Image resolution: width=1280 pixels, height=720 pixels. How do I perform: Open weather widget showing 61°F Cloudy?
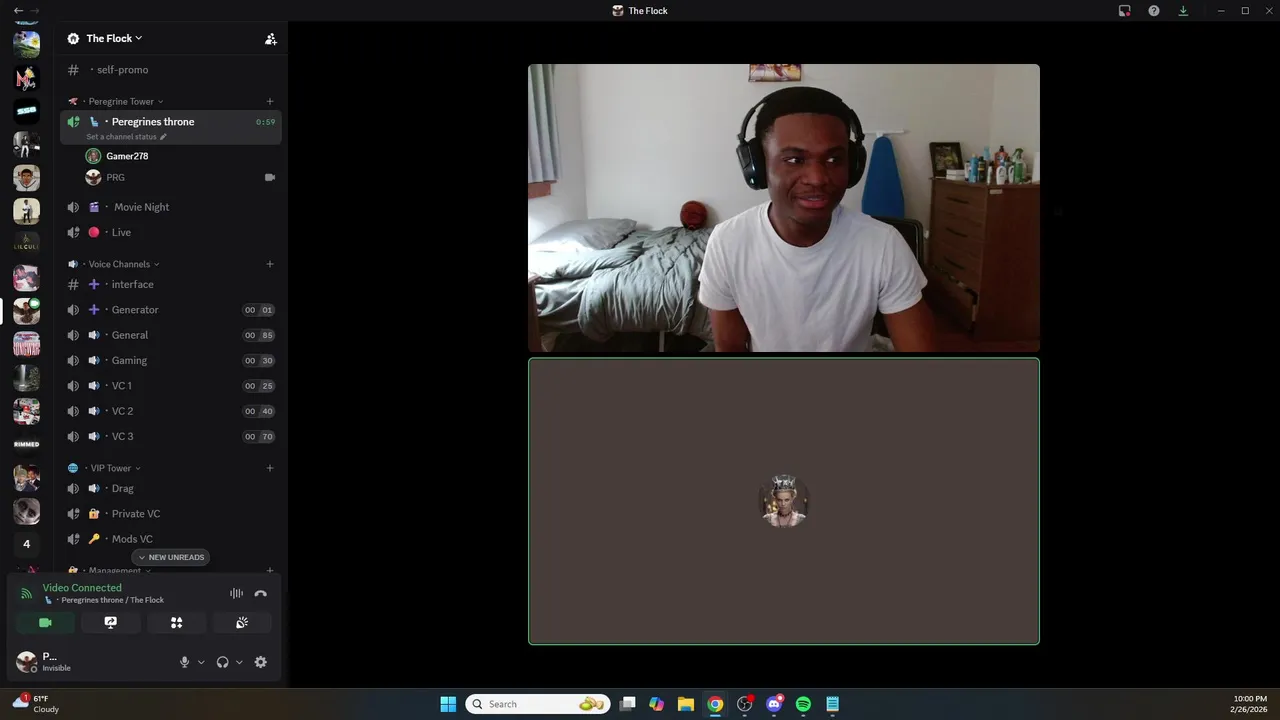(37, 704)
